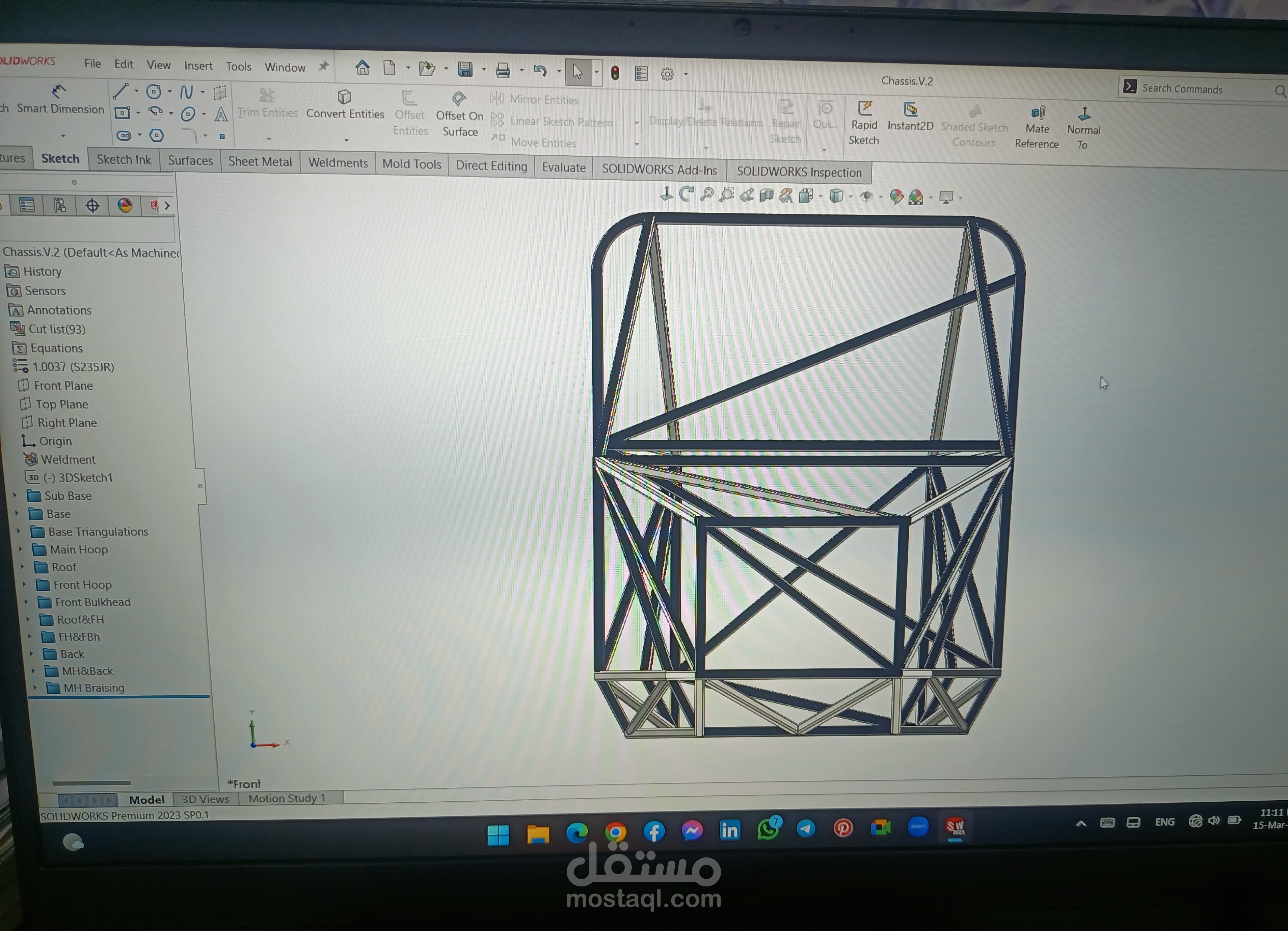The height and width of the screenshot is (931, 1288).
Task: Expand the Sub Base folder
Action: [x=15, y=495]
